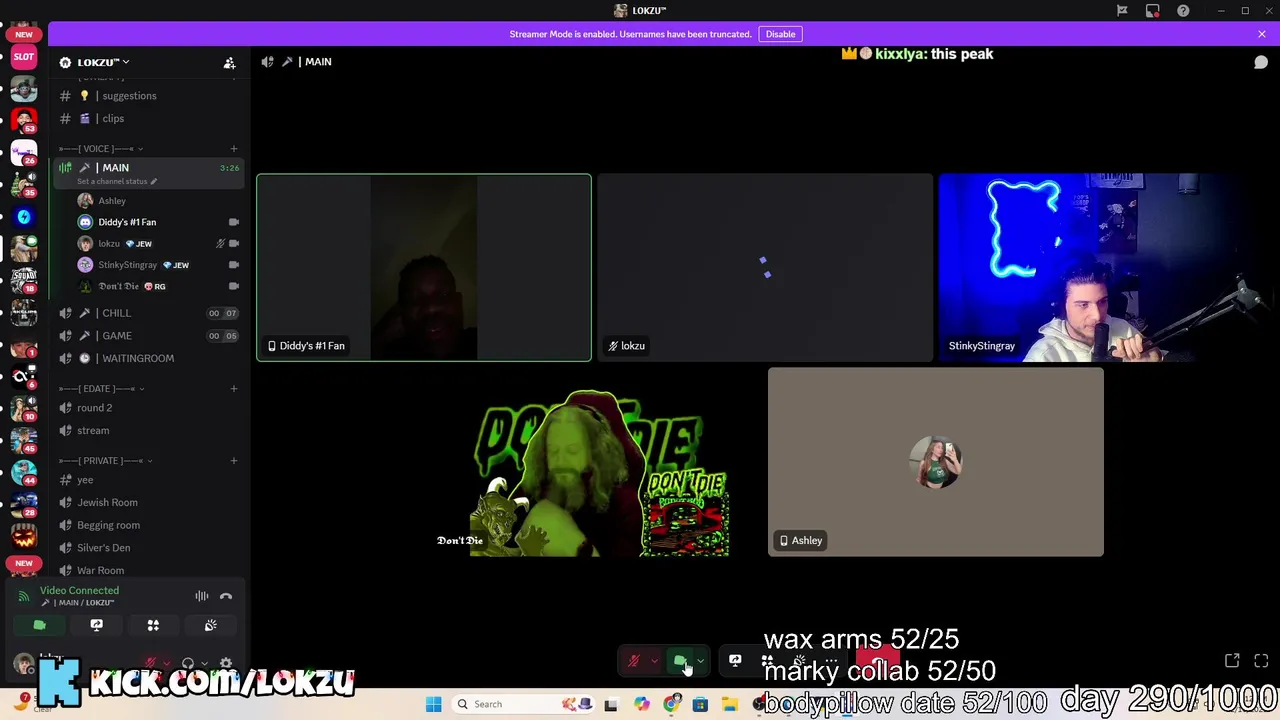Collapse the EDATE category
The height and width of the screenshot is (720, 1280).
coord(100,388)
